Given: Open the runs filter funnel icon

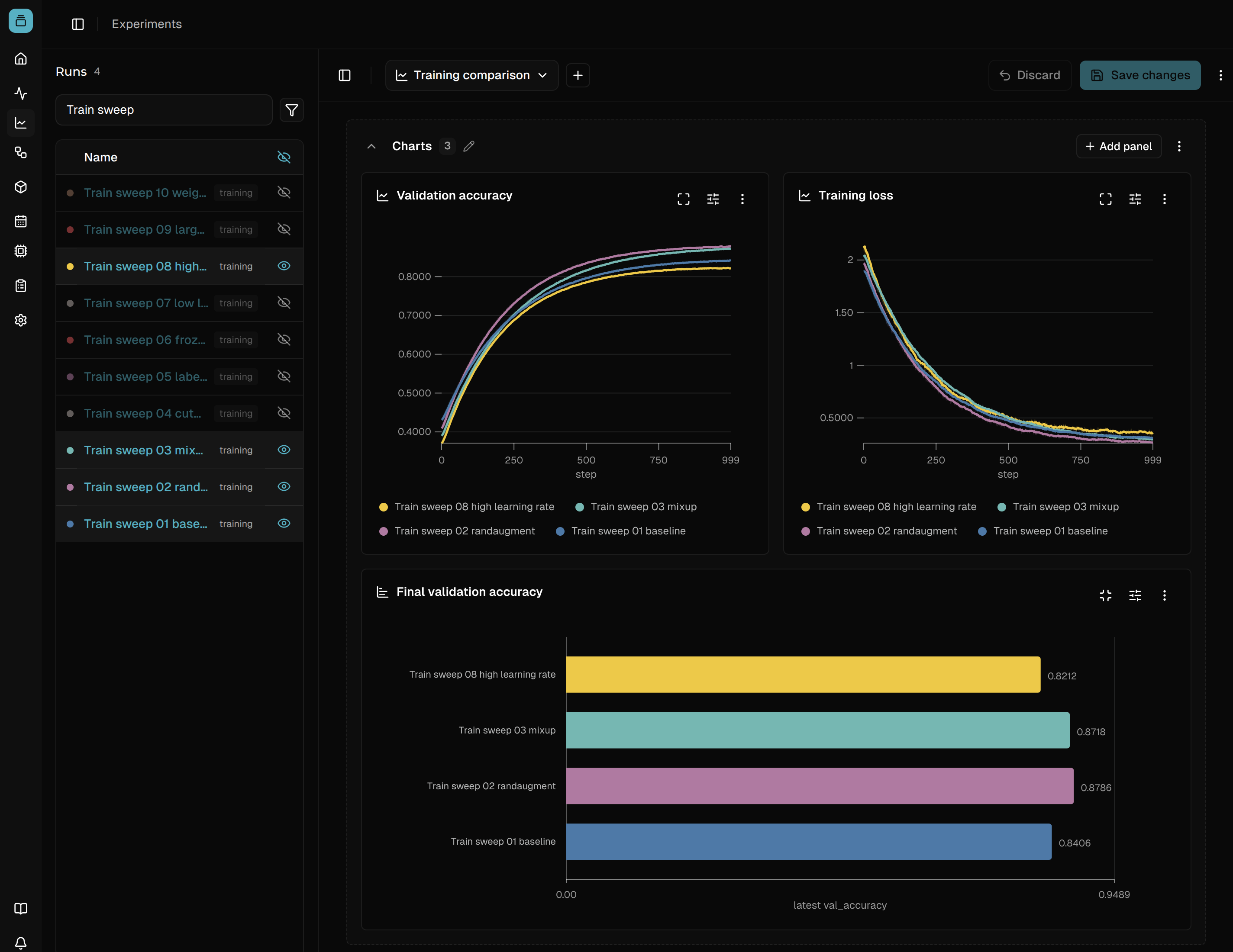Looking at the screenshot, I should tap(292, 110).
